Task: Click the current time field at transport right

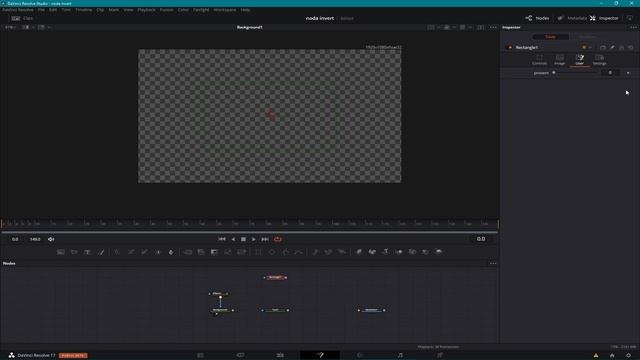Action: click(481, 239)
